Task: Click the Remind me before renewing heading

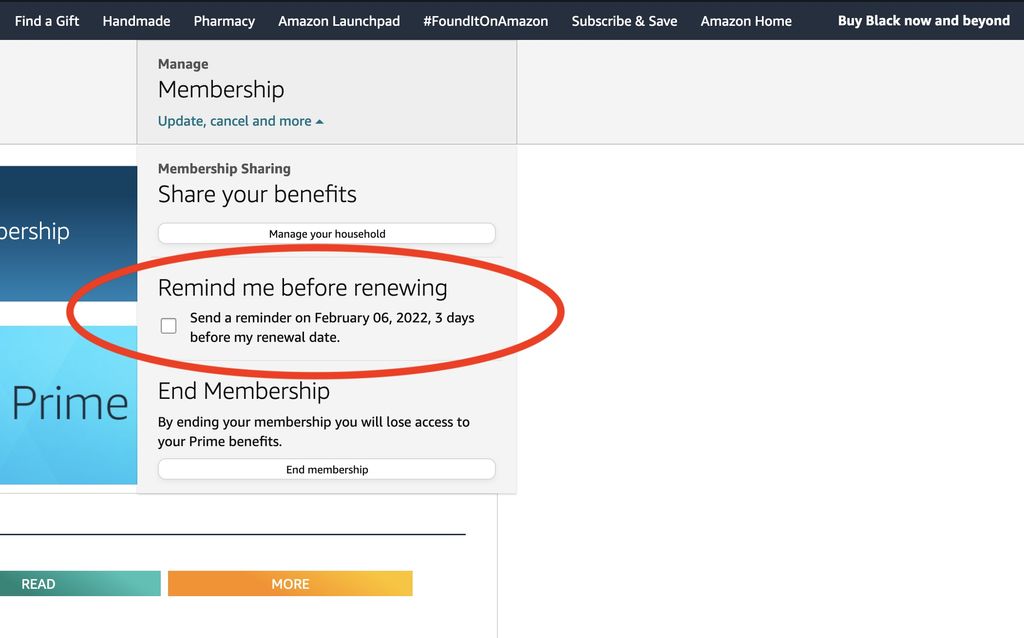Action: [302, 287]
